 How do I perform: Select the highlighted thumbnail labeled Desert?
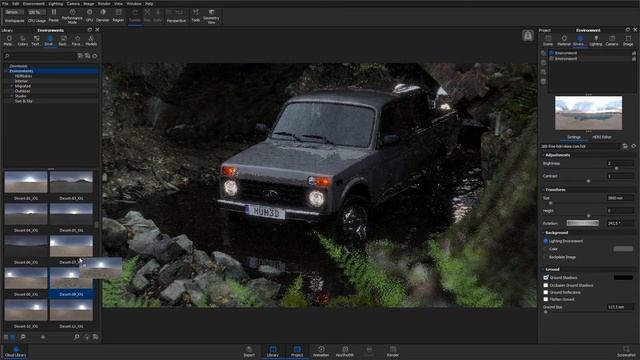coord(71,282)
